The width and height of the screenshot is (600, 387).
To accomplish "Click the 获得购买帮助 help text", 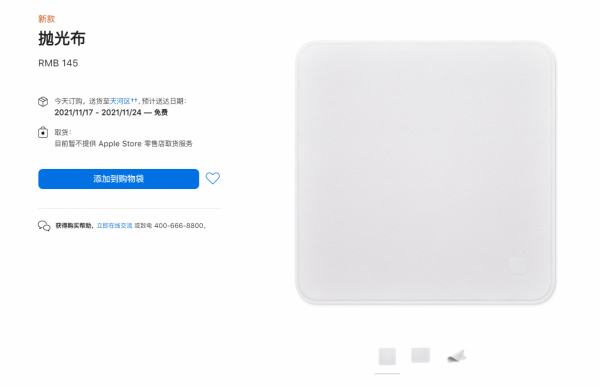I will point(73,226).
